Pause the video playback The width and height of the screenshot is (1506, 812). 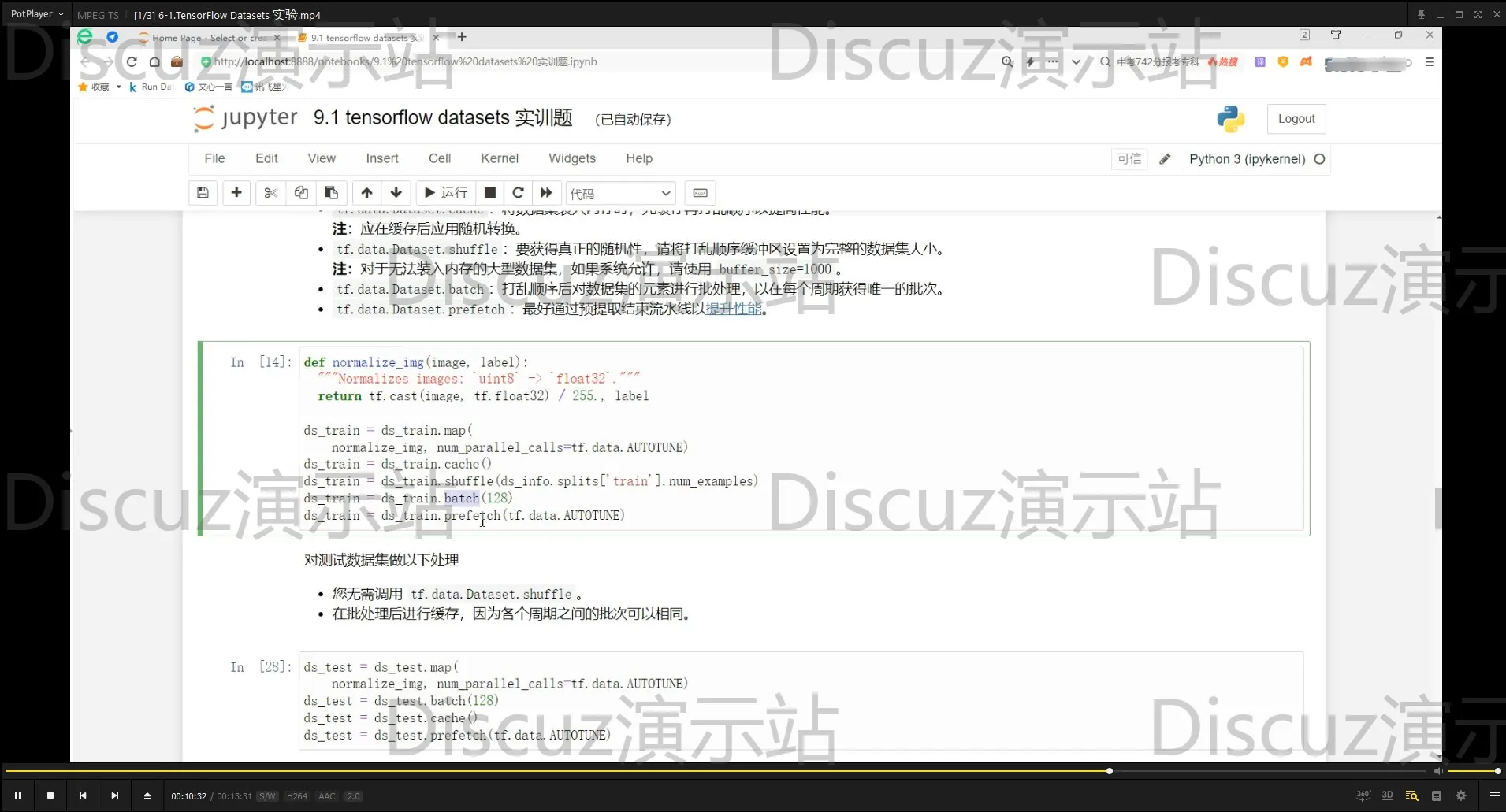click(17, 795)
